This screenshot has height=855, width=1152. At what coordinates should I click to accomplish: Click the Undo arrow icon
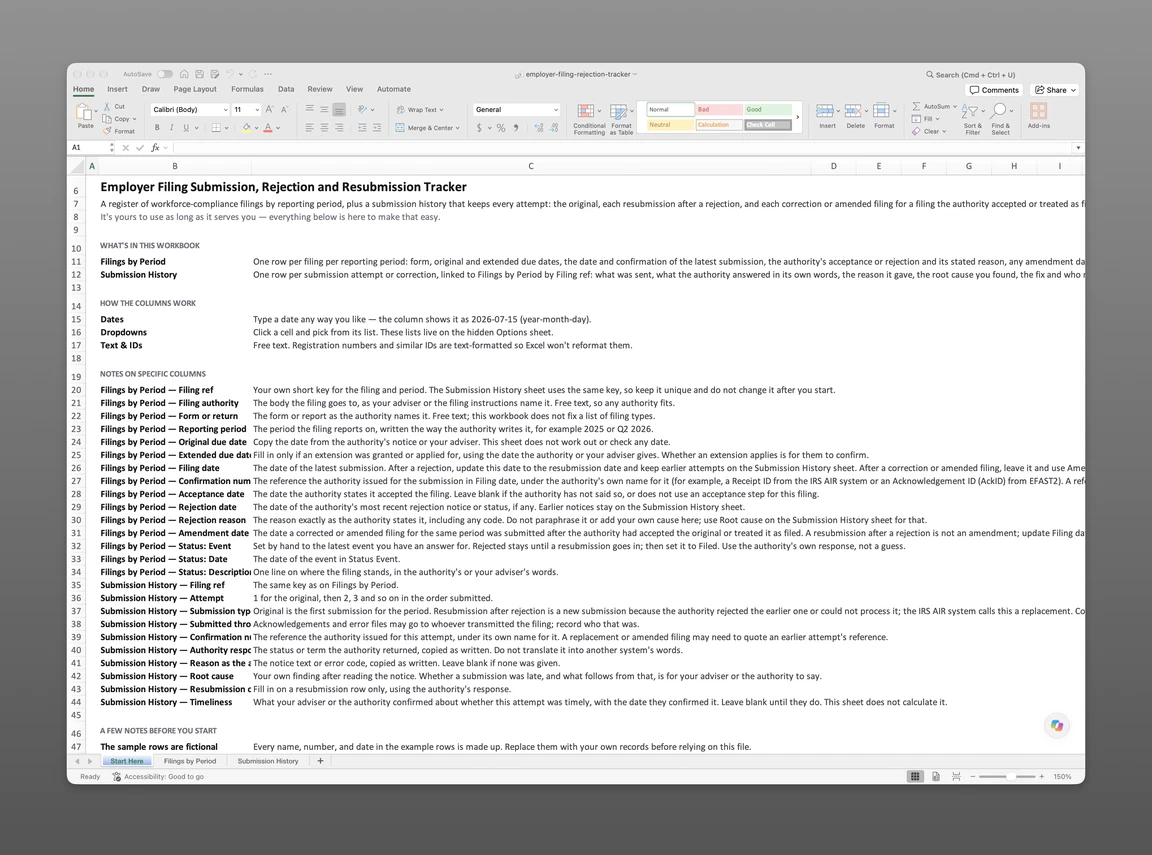(230, 74)
